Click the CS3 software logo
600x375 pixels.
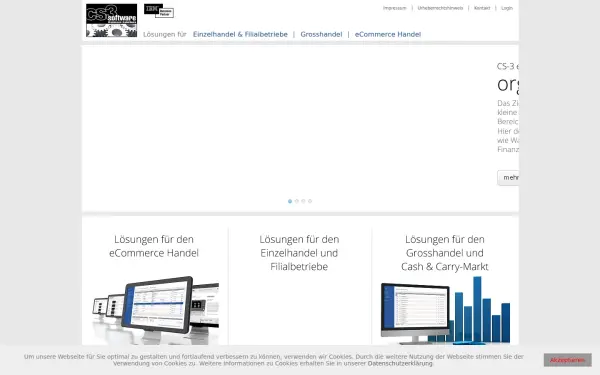coord(111,20)
